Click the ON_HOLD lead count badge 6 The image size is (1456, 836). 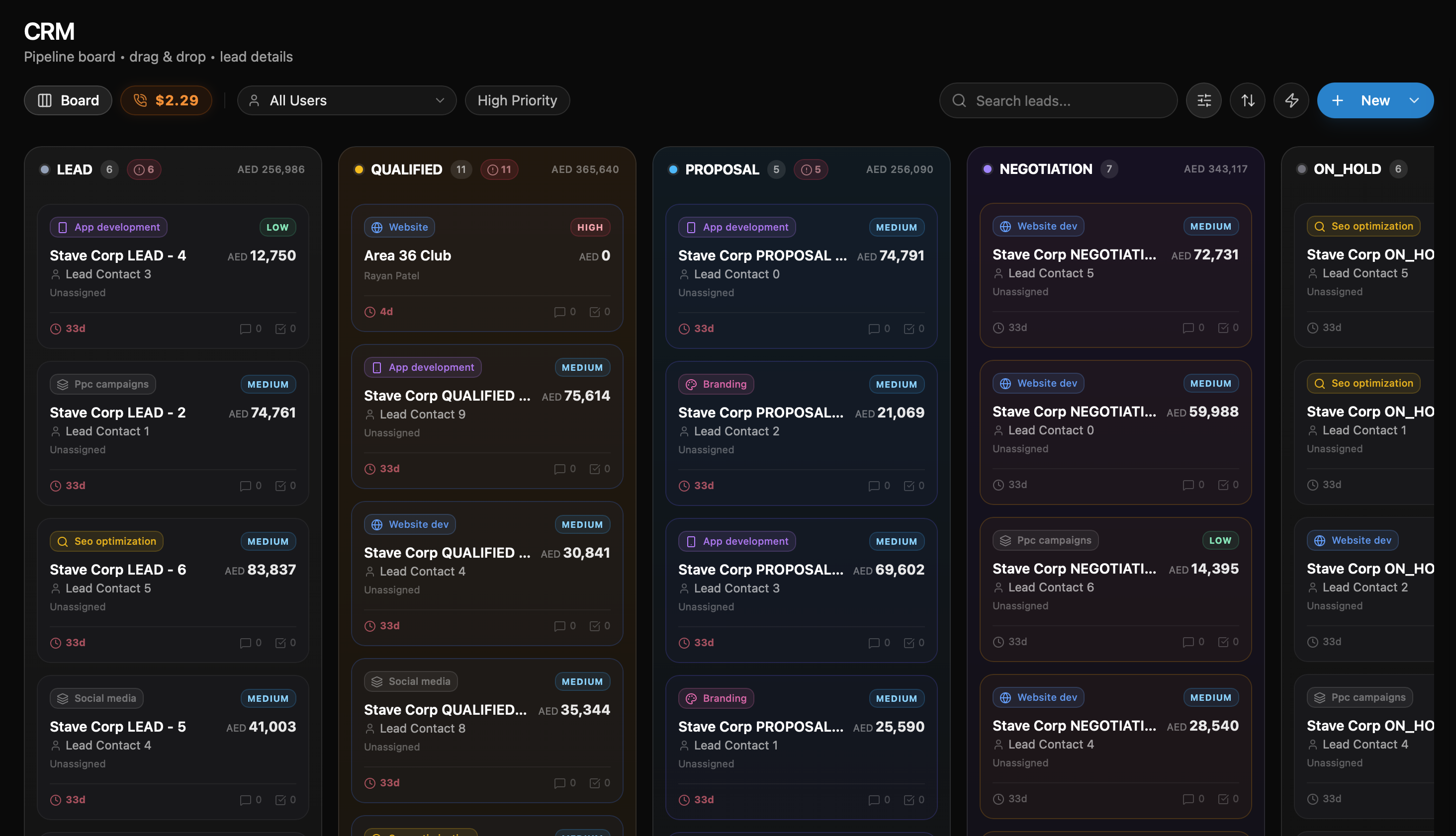[x=1397, y=169]
